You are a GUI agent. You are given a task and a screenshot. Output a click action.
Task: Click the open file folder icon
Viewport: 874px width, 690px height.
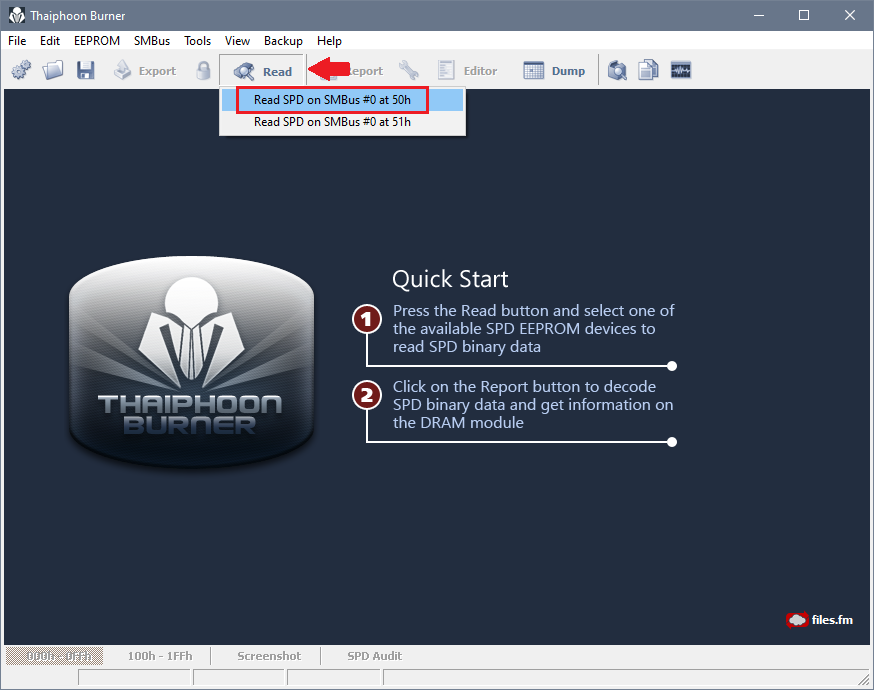point(53,71)
